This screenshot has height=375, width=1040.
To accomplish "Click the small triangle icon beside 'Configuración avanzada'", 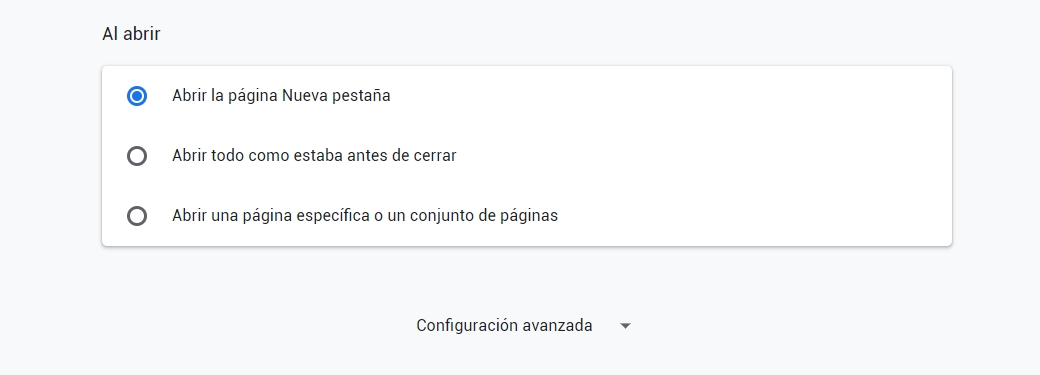I will click(625, 326).
